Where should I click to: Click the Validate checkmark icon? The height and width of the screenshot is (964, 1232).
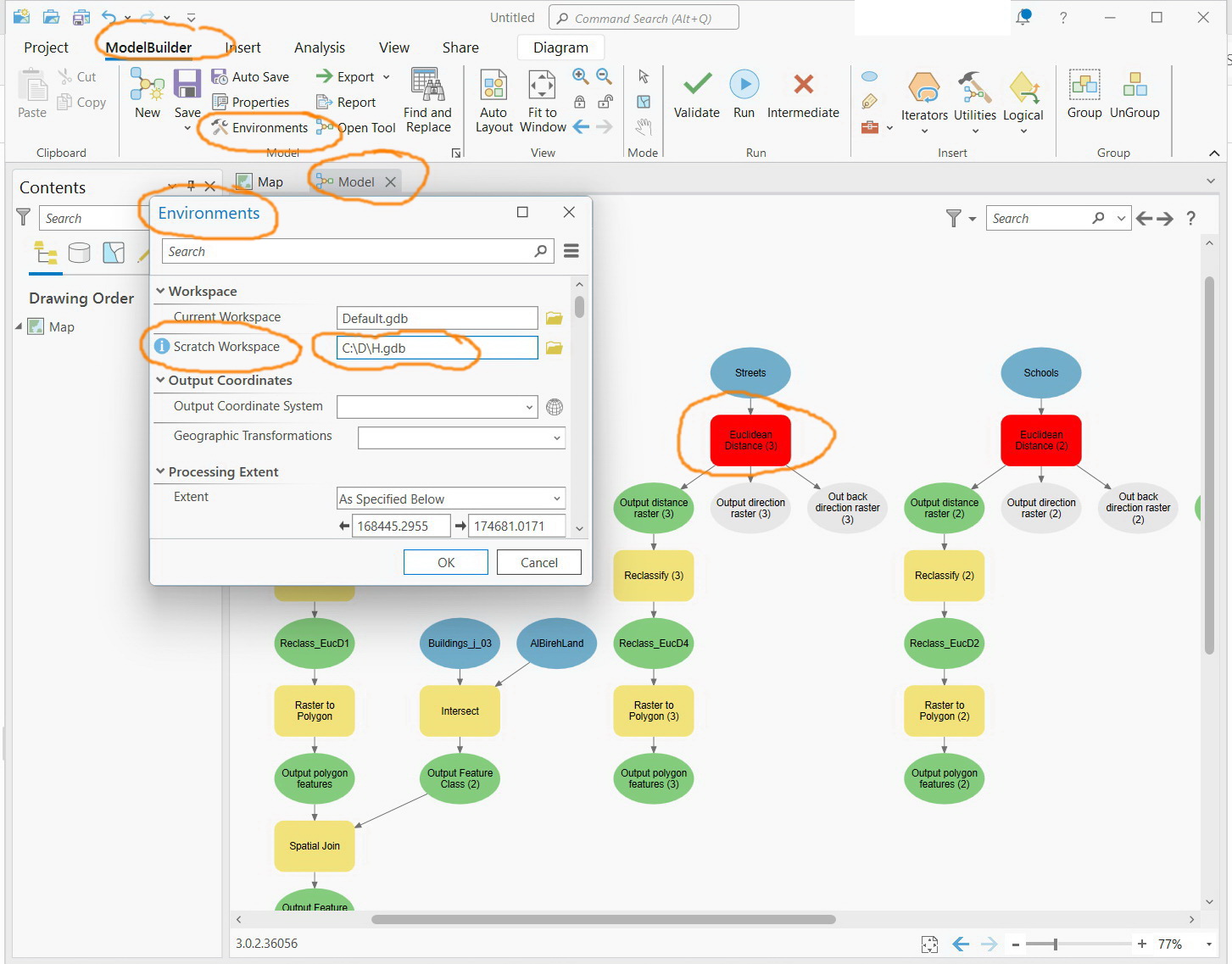click(x=697, y=84)
